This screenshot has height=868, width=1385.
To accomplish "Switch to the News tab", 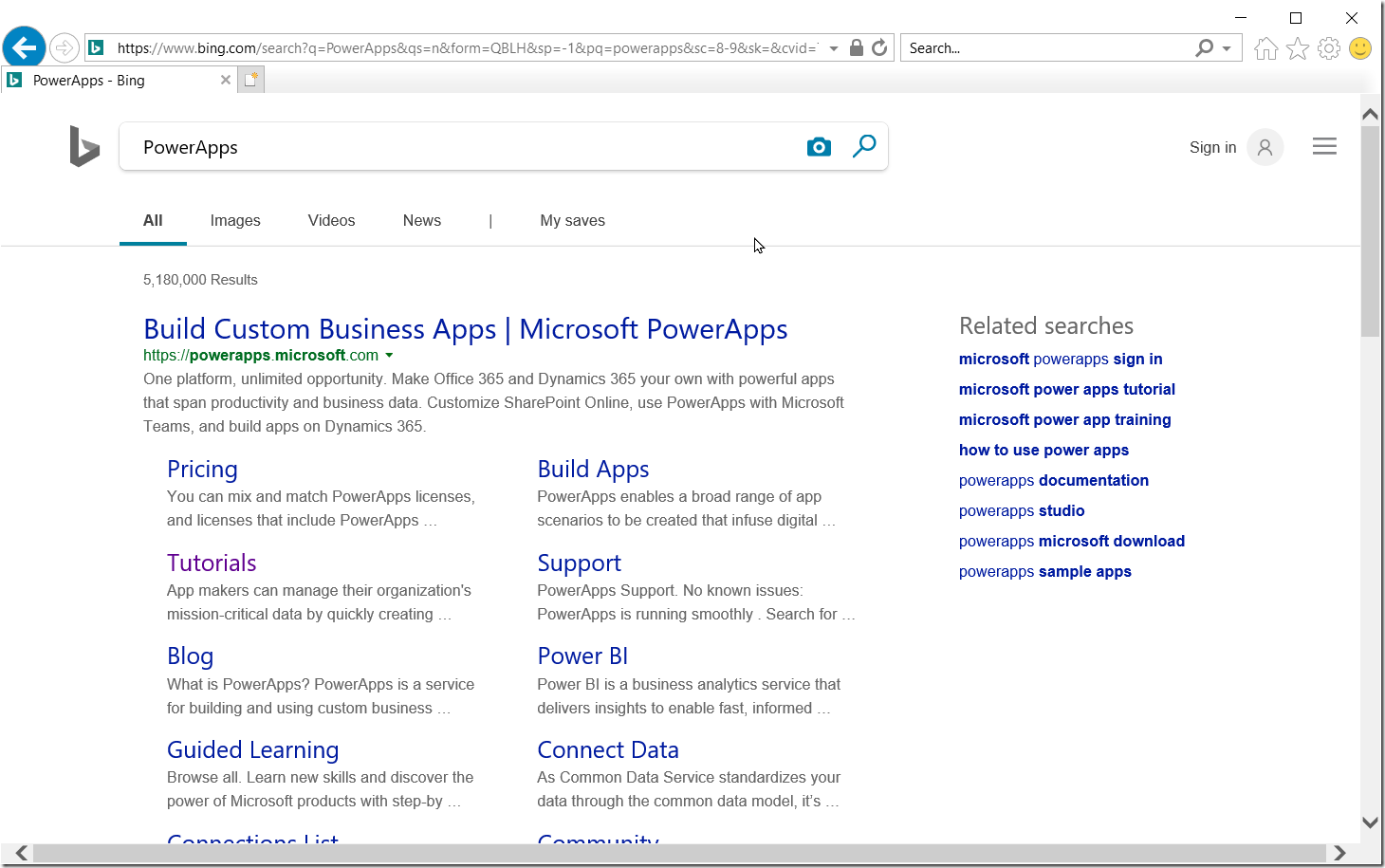I will click(x=422, y=221).
